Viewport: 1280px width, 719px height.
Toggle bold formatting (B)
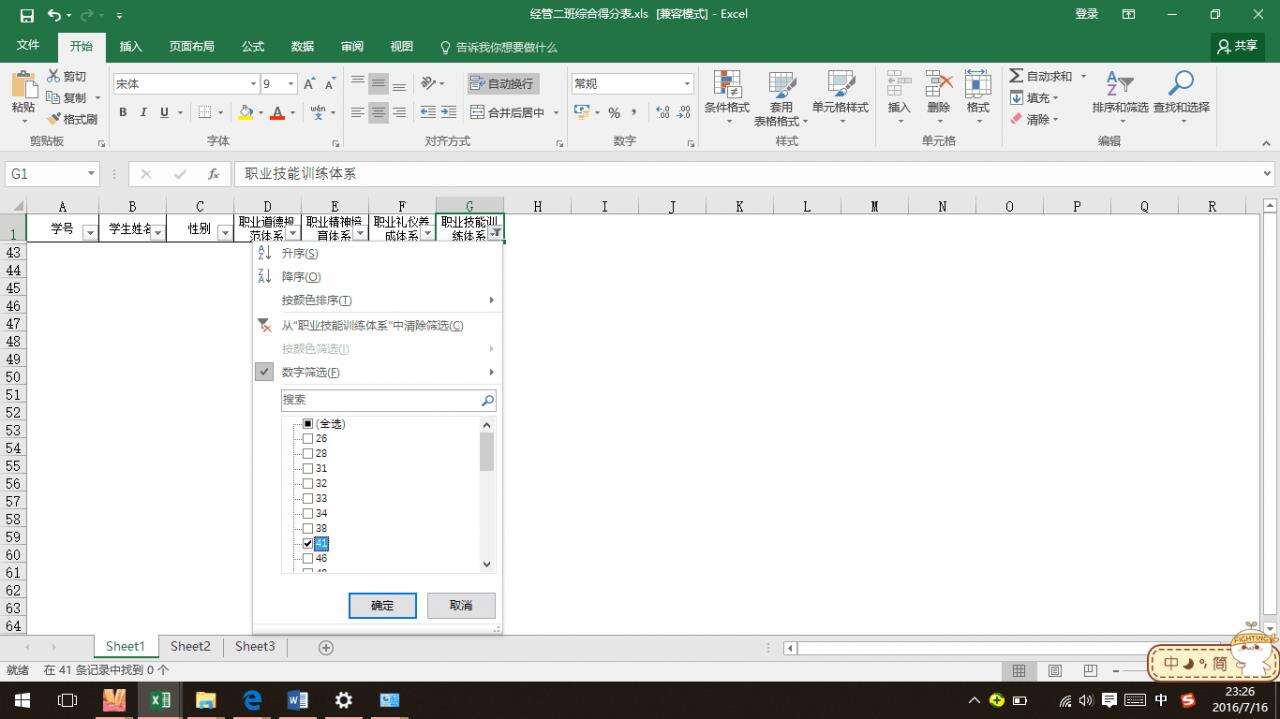click(x=123, y=112)
